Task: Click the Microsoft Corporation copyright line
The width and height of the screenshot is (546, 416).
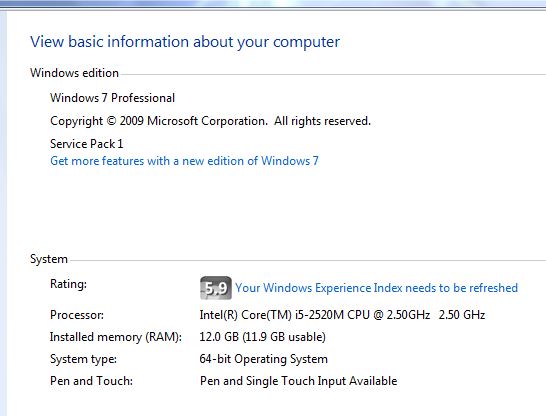Action: click(210, 121)
